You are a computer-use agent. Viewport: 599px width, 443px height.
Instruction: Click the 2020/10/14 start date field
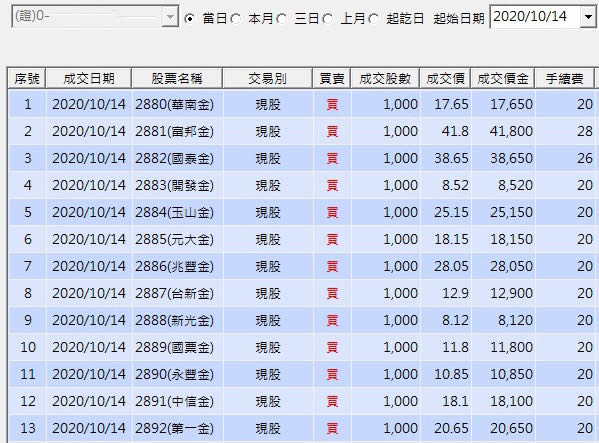click(x=535, y=16)
